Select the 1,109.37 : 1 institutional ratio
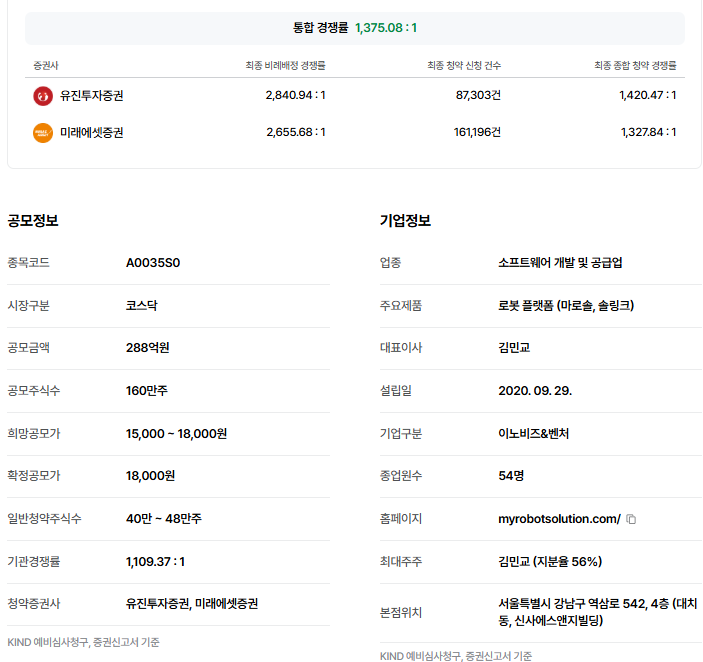 click(x=155, y=562)
